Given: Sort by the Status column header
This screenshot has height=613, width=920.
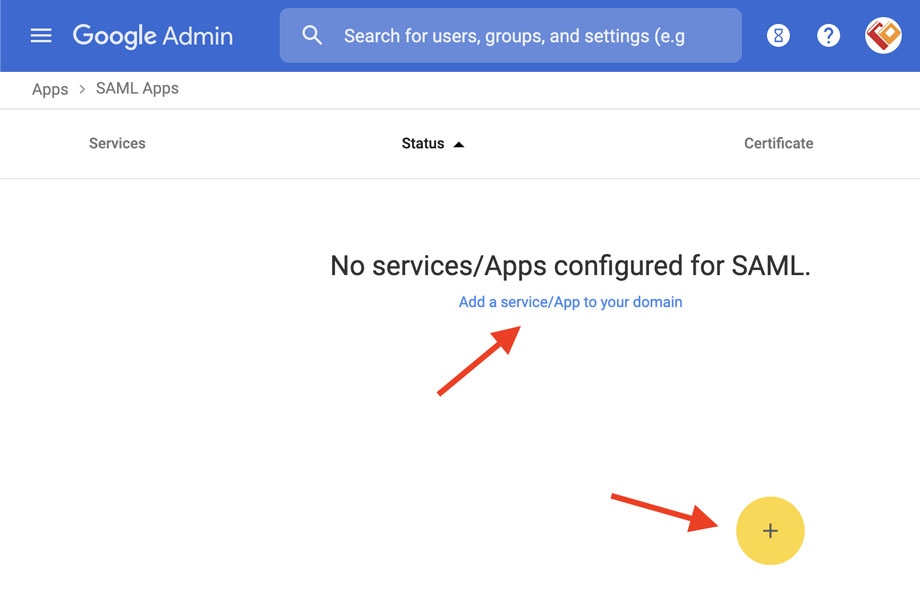Looking at the screenshot, I should pos(422,144).
